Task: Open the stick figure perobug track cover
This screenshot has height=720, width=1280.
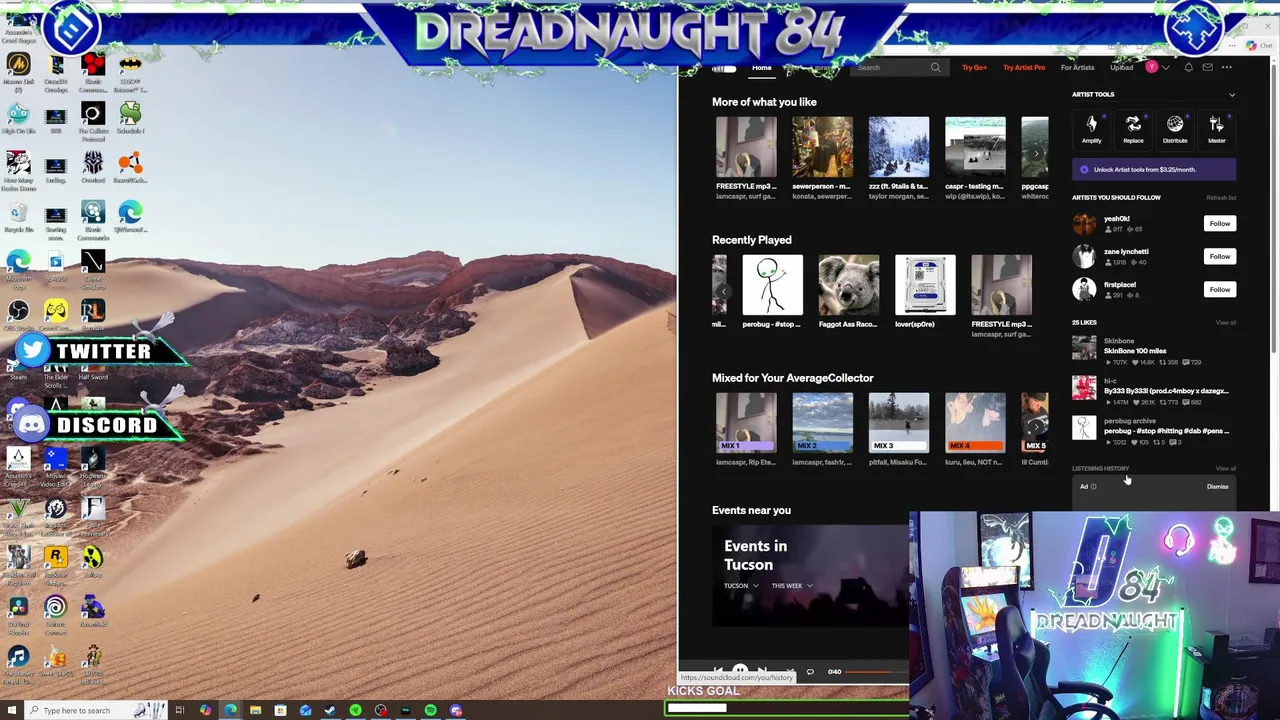Action: [x=772, y=285]
